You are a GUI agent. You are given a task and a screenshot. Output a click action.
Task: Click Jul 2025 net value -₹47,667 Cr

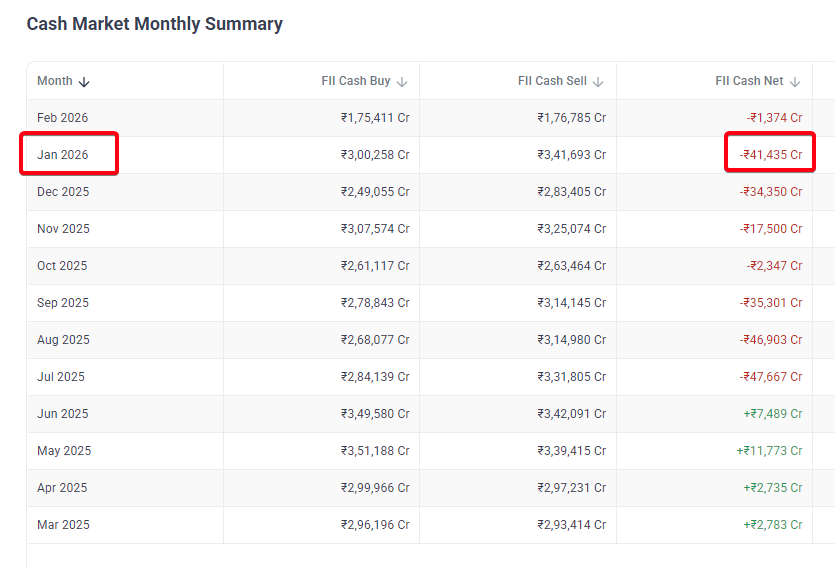click(771, 377)
